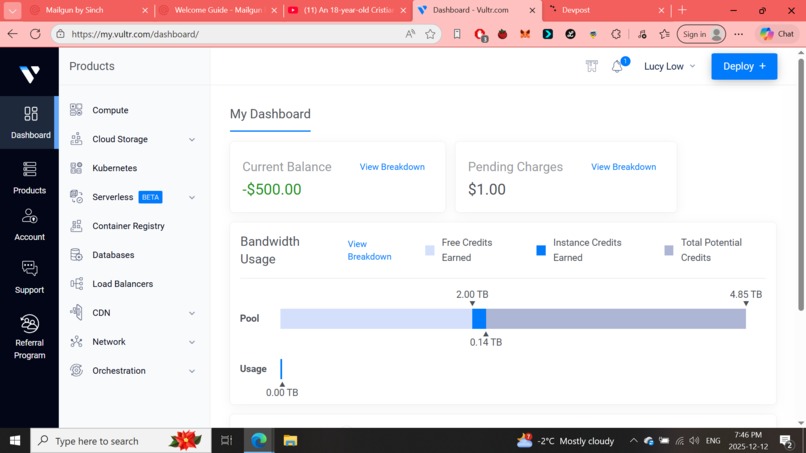Expand the Cloud Storage submenu chevron
806x453 pixels.
pyautogui.click(x=192, y=139)
